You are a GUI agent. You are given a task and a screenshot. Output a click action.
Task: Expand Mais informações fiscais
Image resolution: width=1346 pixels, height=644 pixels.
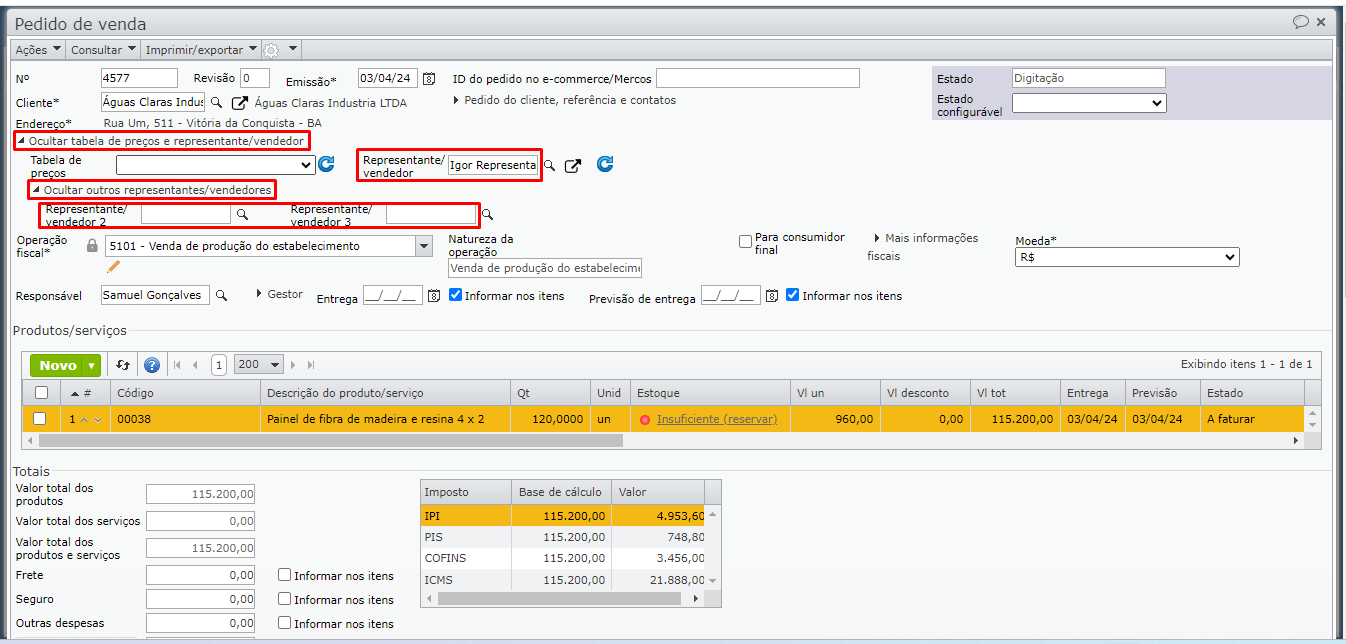pyautogui.click(x=923, y=246)
